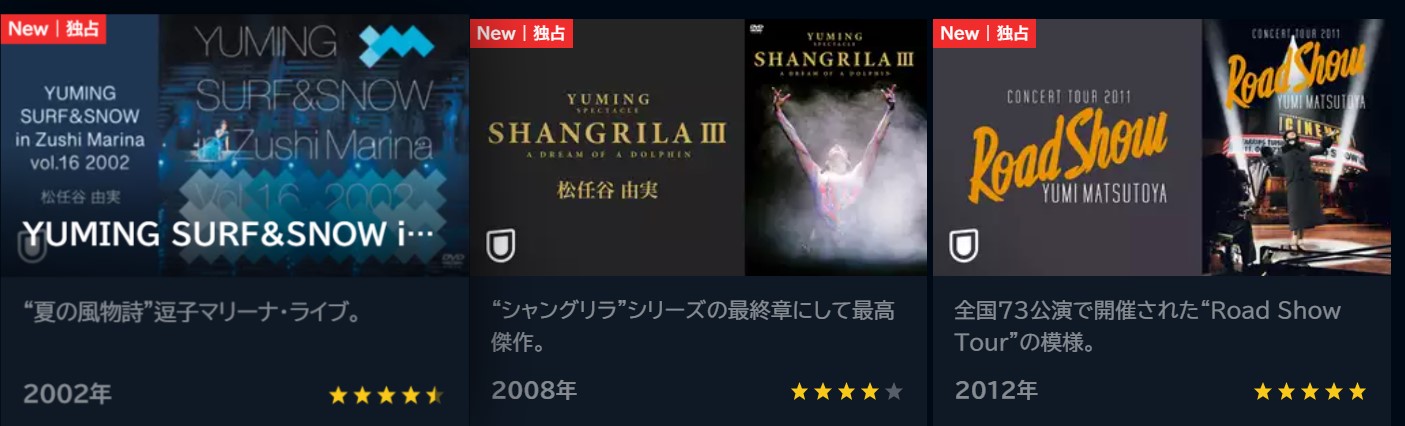Click the four-star rating of the 2008 title
Viewport: 1405px width, 426px height.
coord(847,391)
